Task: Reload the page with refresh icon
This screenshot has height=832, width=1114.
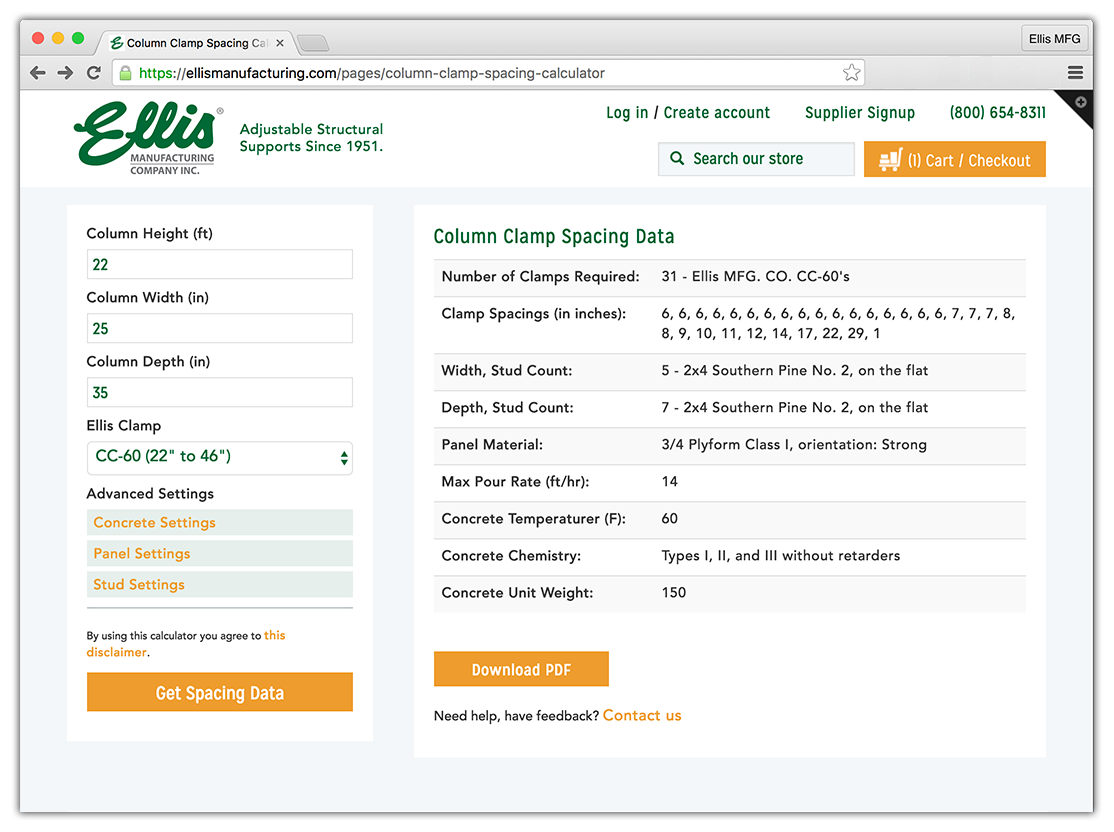Action: pos(94,73)
